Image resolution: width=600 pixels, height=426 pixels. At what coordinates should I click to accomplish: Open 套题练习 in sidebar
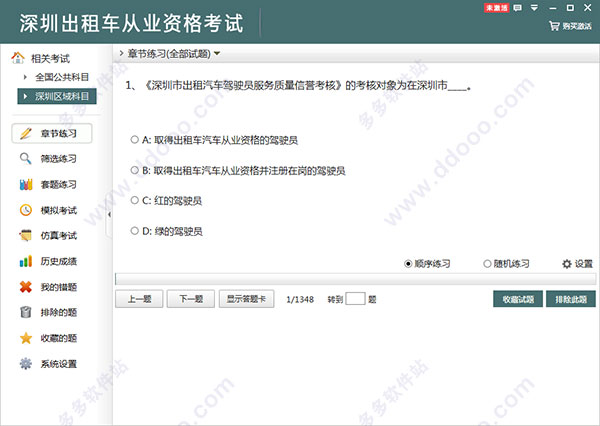(59, 184)
